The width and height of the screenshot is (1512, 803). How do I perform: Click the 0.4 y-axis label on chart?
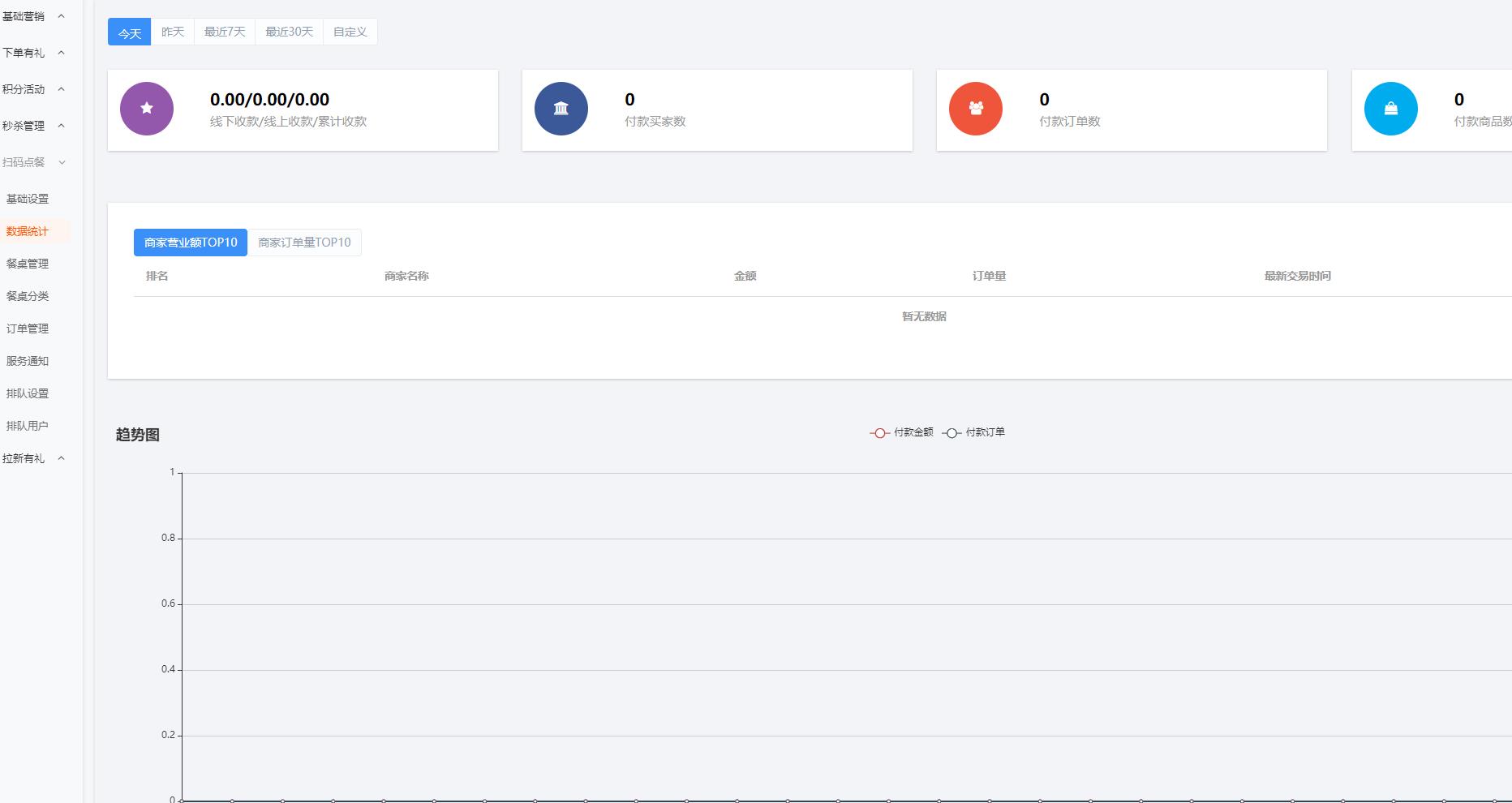(x=168, y=669)
